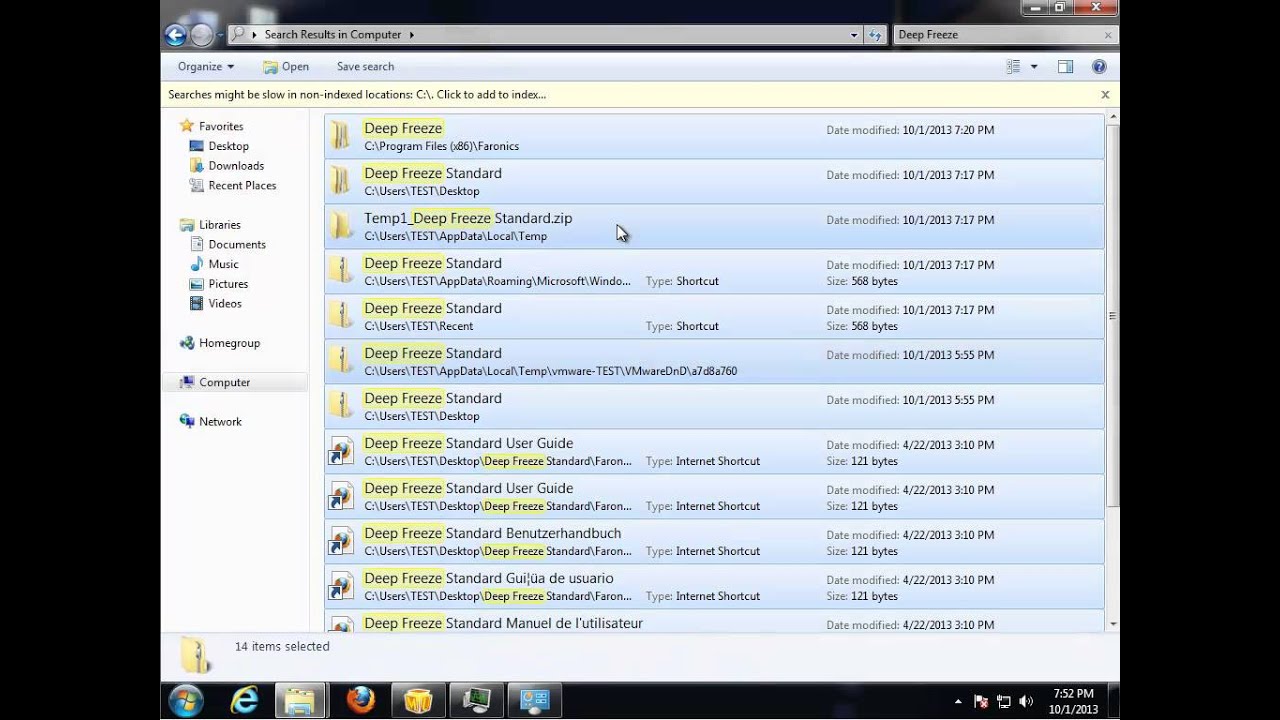Launch Firefox from the taskbar
Image resolution: width=1280 pixels, height=720 pixels.
360,700
